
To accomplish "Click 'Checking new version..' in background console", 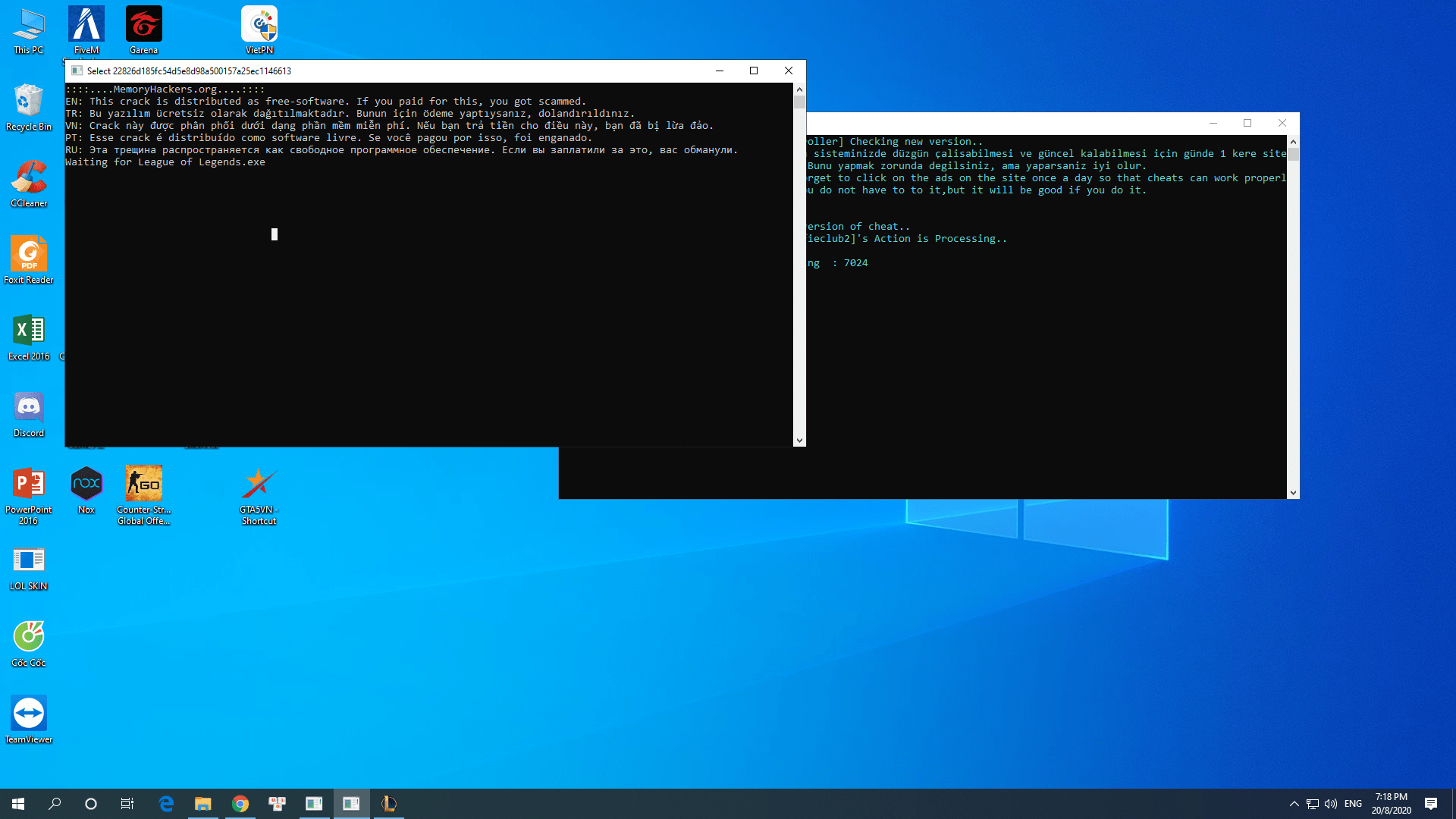I will [x=916, y=142].
